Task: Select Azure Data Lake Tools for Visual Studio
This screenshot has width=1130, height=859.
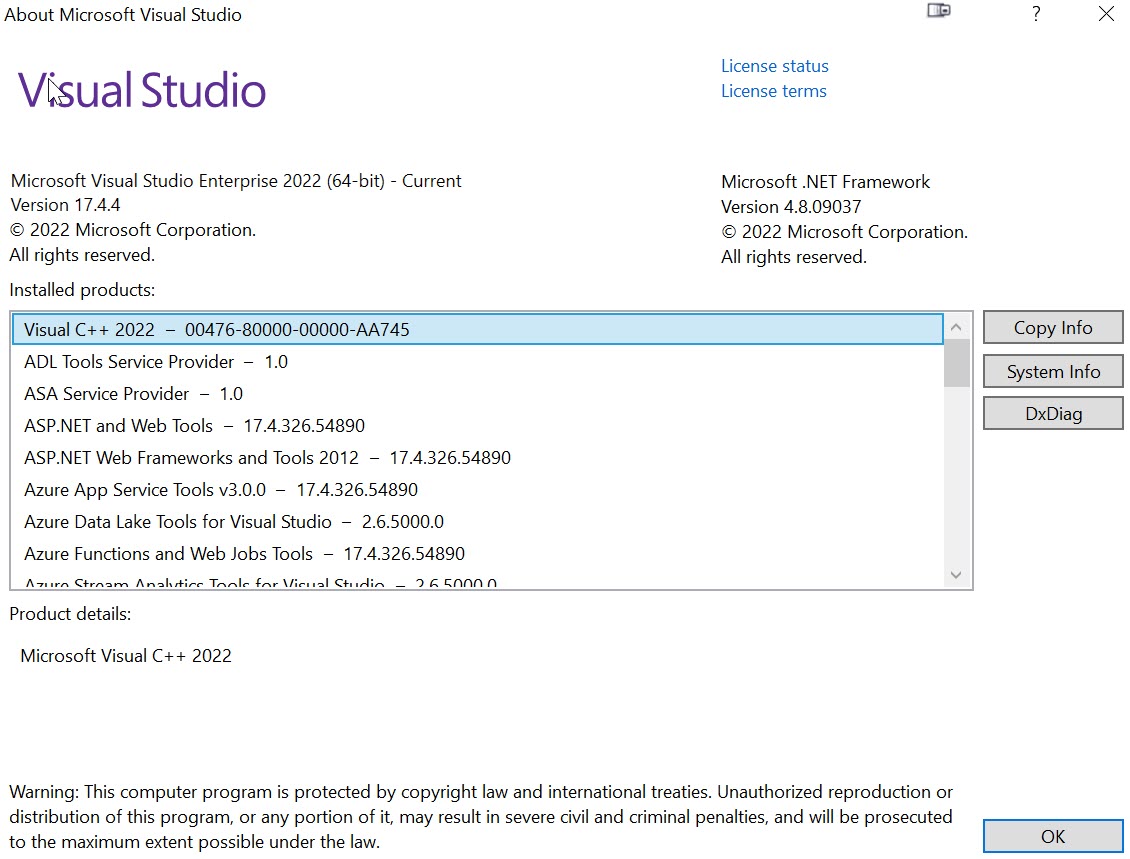Action: (x=234, y=522)
